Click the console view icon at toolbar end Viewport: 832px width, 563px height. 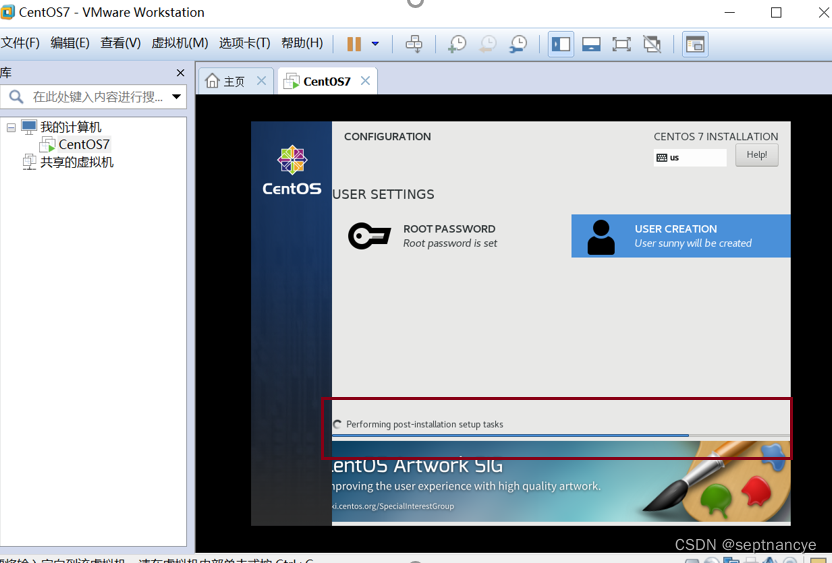click(x=695, y=44)
